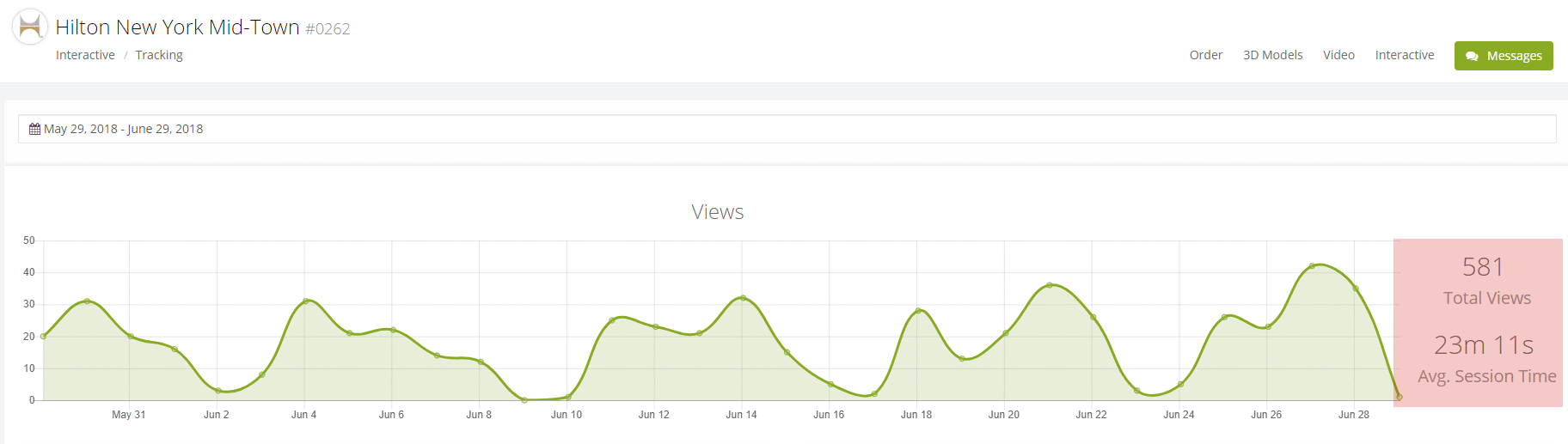This screenshot has width=1568, height=444.
Task: Open the 3D Models menu item
Action: coord(1273,55)
